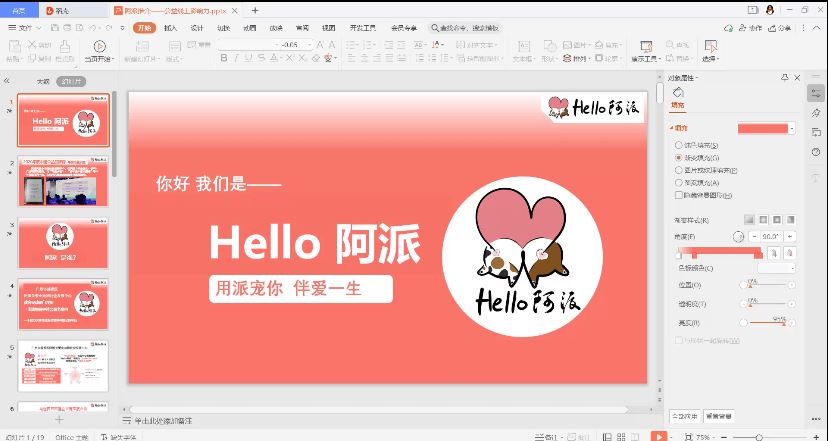Click the Cut scissors icon

pos(32,44)
